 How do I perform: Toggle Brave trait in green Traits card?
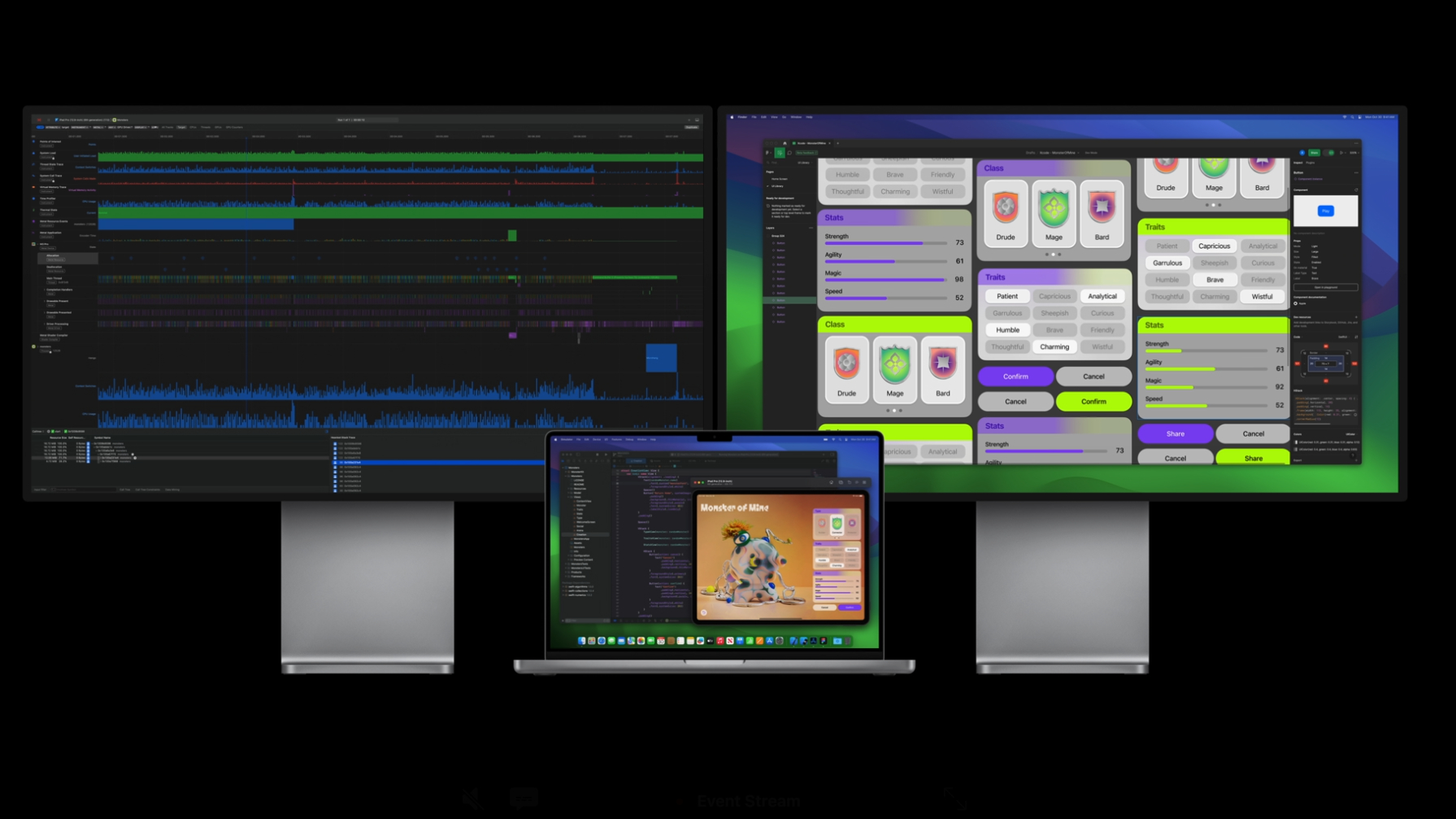coord(1215,280)
